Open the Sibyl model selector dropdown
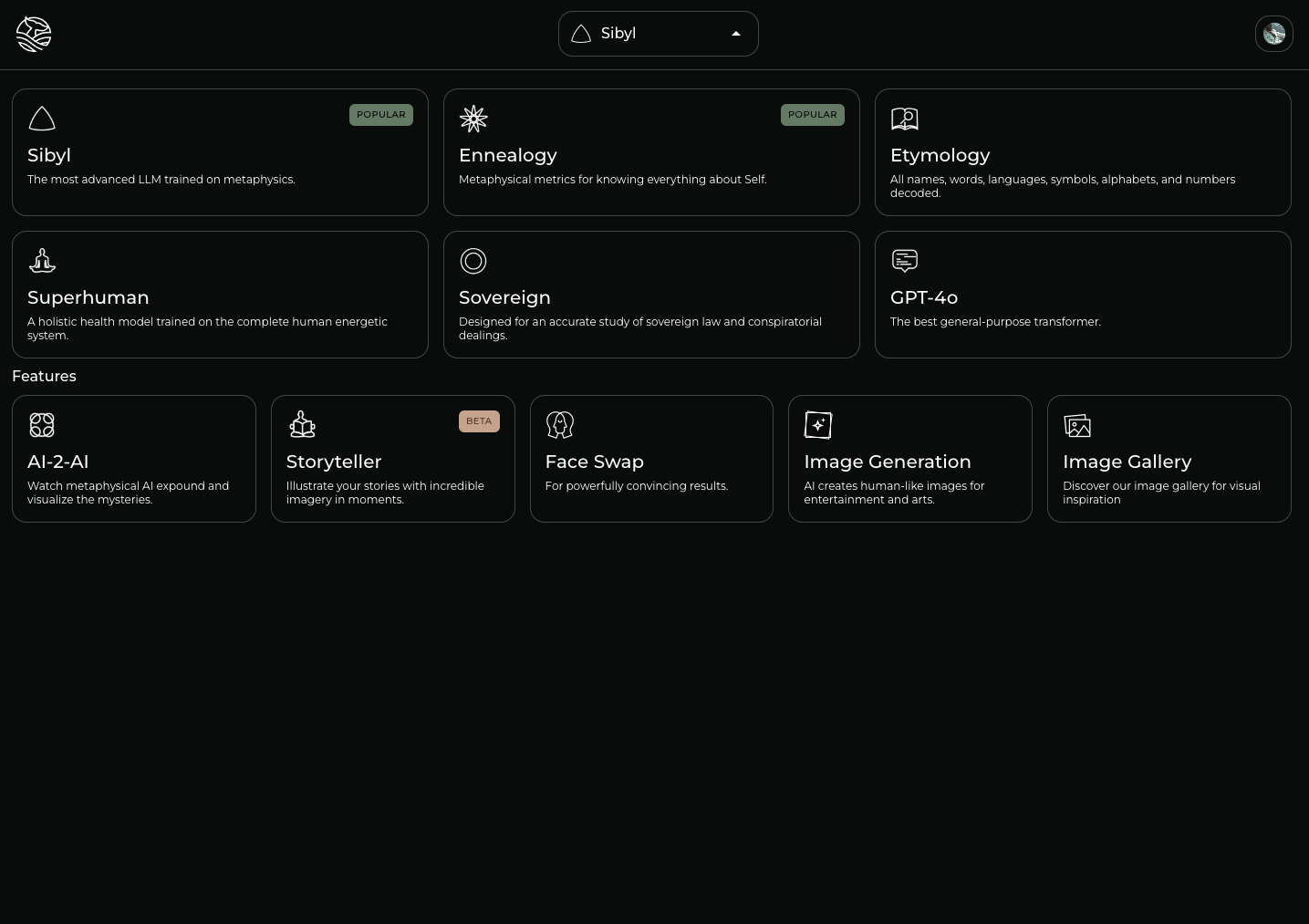The width and height of the screenshot is (1309, 924). [658, 34]
